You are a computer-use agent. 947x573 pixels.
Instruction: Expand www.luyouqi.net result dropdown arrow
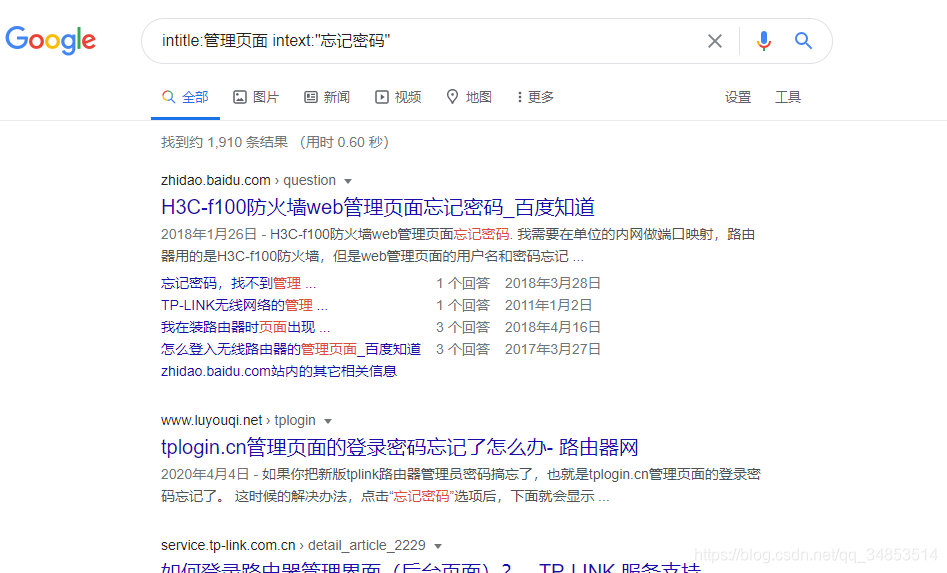tap(328, 421)
